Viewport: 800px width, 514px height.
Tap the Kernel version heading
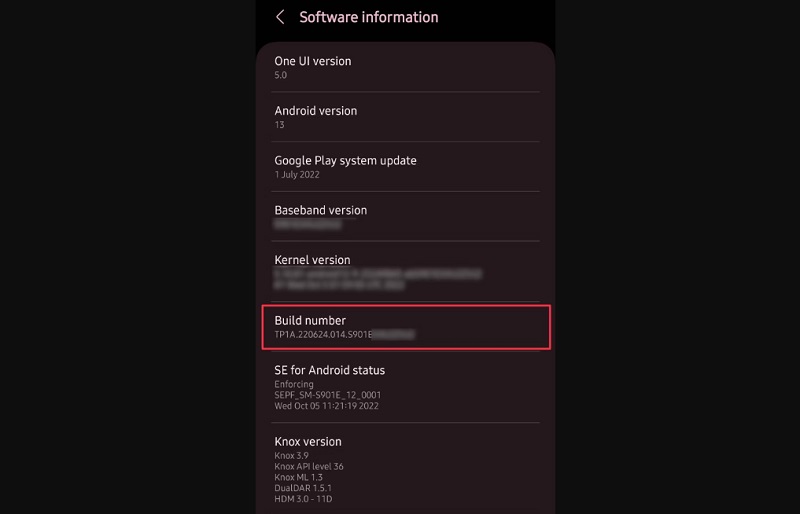(x=312, y=260)
